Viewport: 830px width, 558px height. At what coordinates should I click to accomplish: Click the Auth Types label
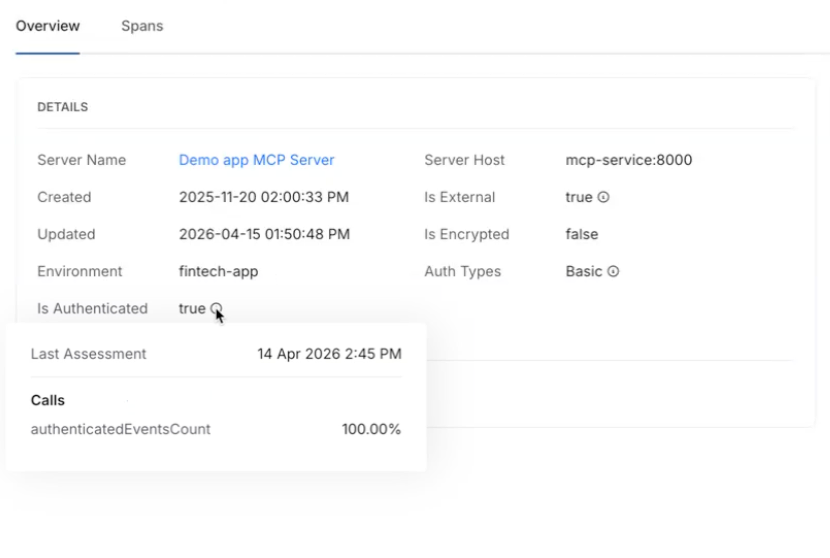(x=462, y=271)
